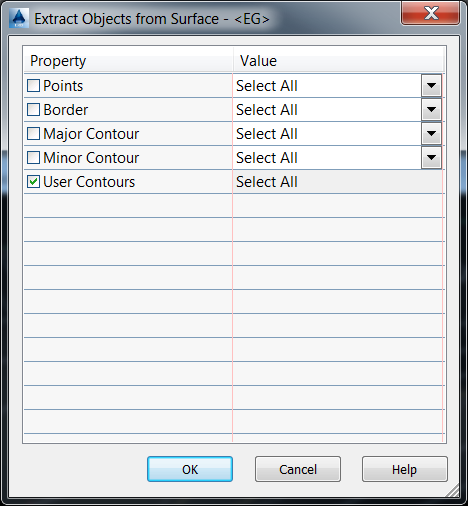
Task: Open Major Contour value dropdown arrow
Action: (x=431, y=134)
